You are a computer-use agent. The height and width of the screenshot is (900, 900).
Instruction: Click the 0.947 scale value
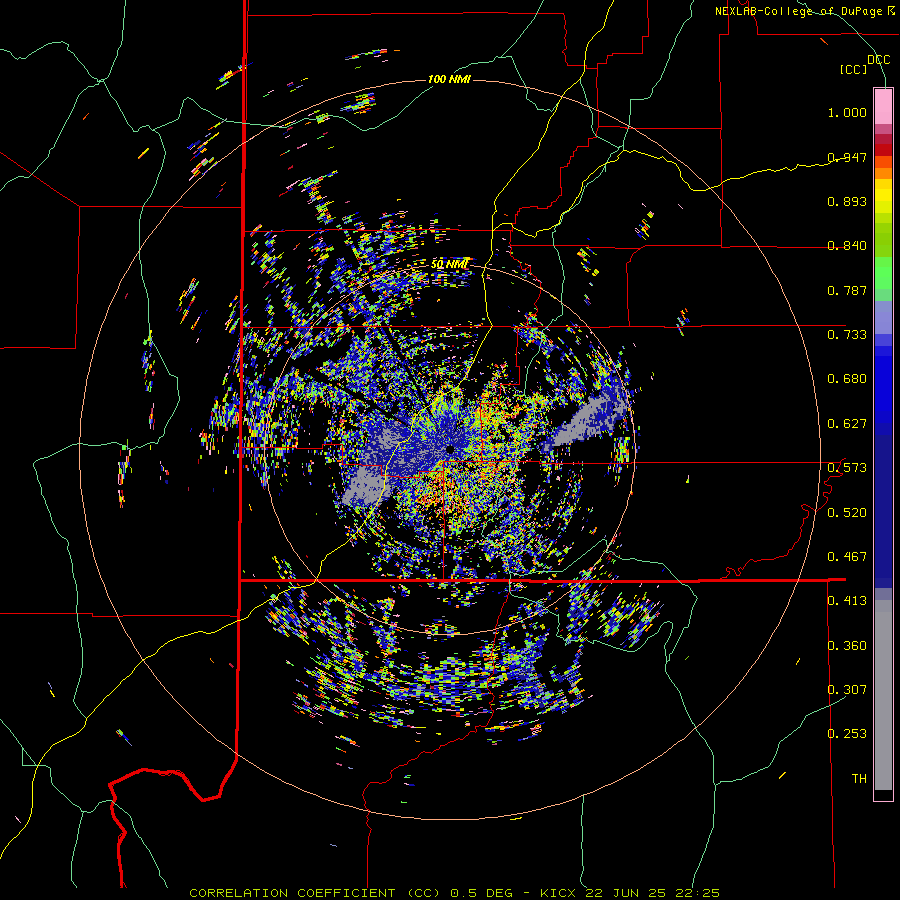point(847,157)
